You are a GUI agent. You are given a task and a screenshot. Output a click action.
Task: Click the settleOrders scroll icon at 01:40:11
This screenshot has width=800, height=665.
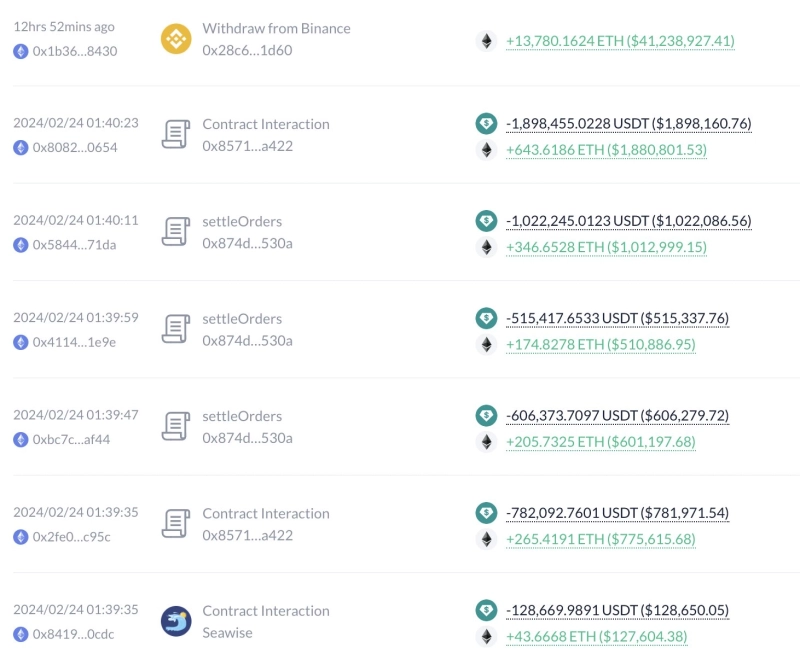coord(176,232)
